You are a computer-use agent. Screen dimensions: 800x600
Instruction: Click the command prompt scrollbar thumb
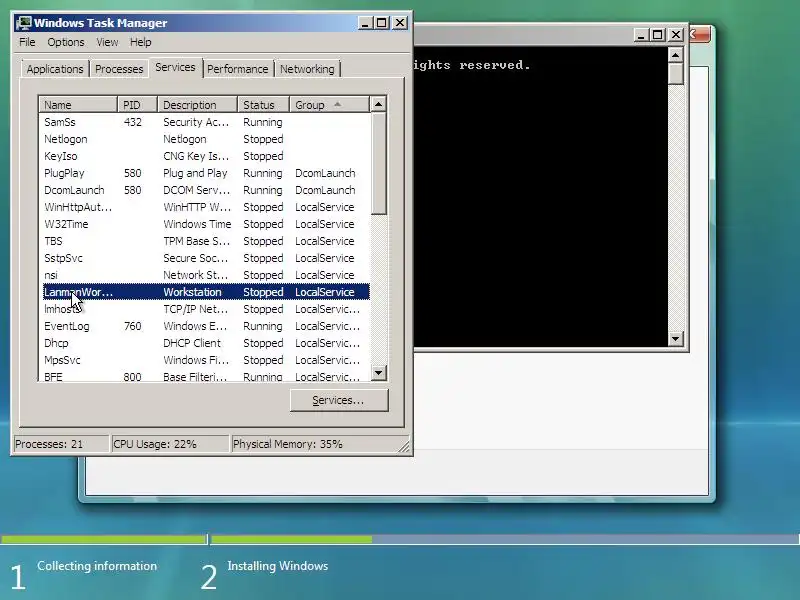click(x=676, y=73)
